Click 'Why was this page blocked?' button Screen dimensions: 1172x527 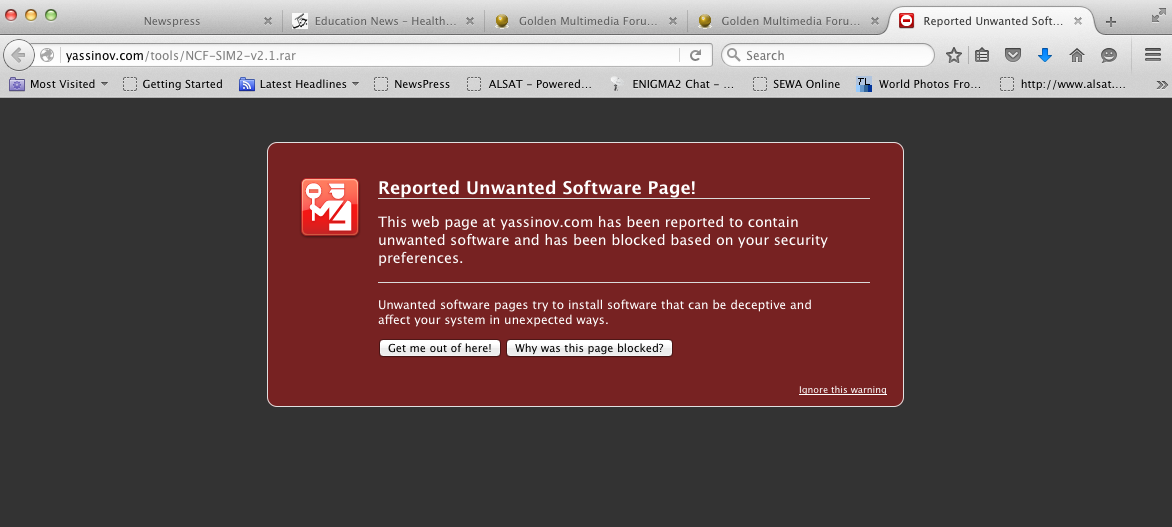pyautogui.click(x=589, y=348)
